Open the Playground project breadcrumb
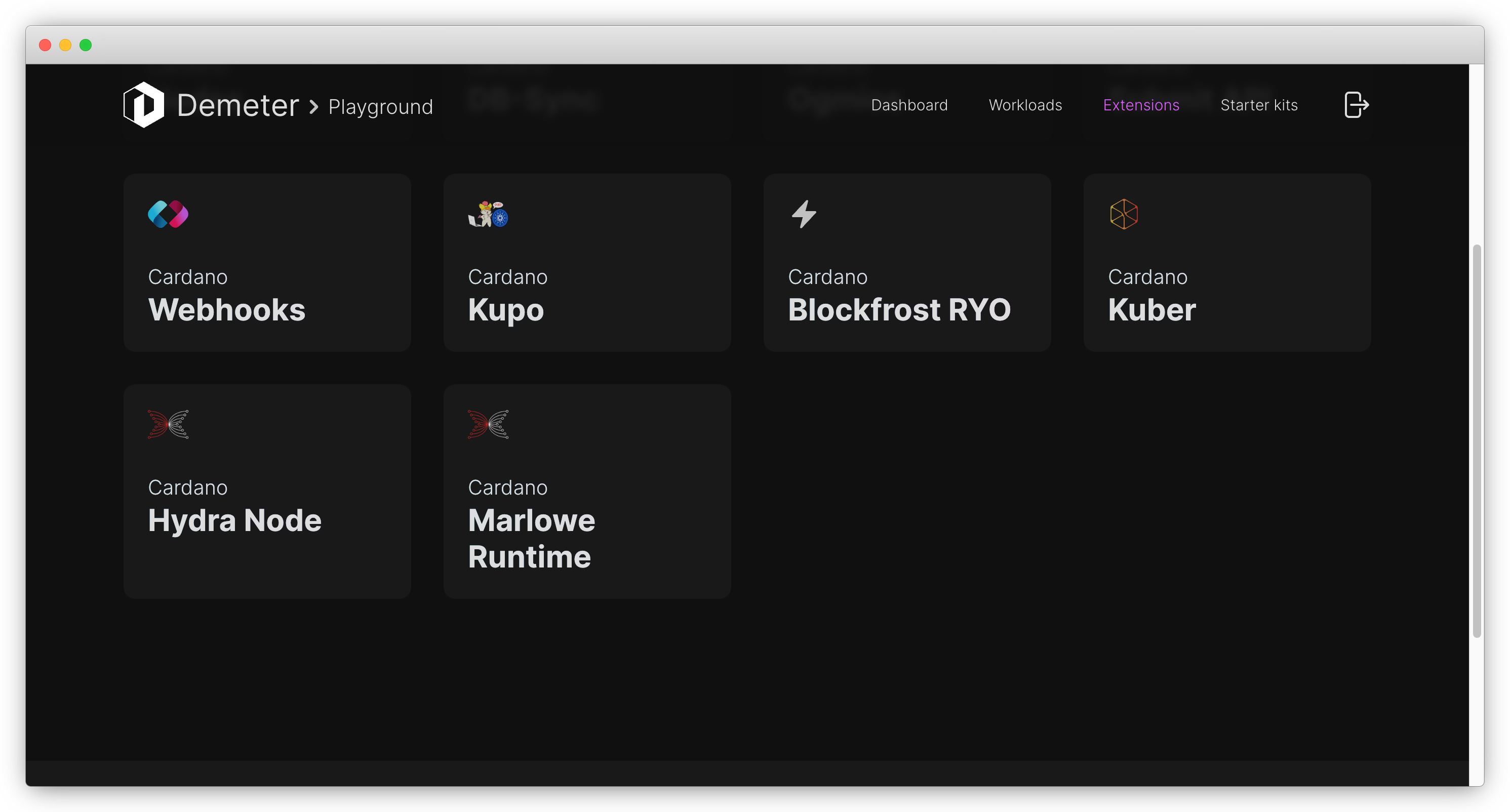Image resolution: width=1510 pixels, height=812 pixels. [380, 107]
